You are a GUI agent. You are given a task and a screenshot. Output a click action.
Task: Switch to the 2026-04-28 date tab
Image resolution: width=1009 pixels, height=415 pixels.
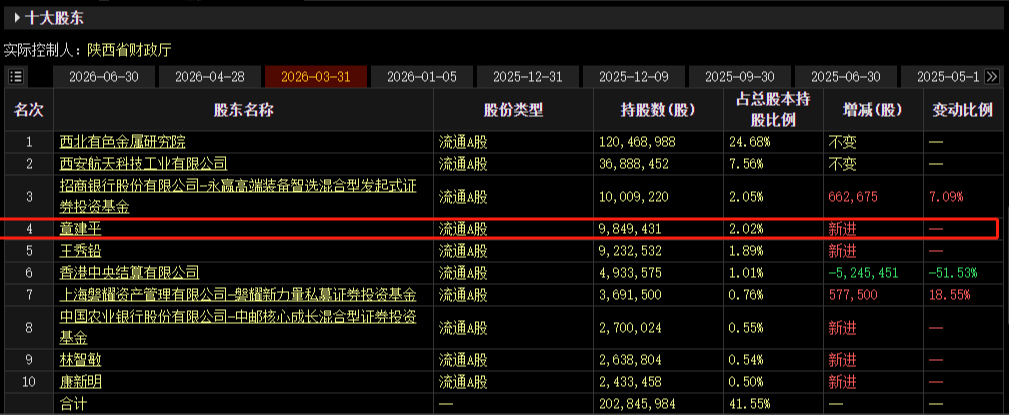(210, 77)
